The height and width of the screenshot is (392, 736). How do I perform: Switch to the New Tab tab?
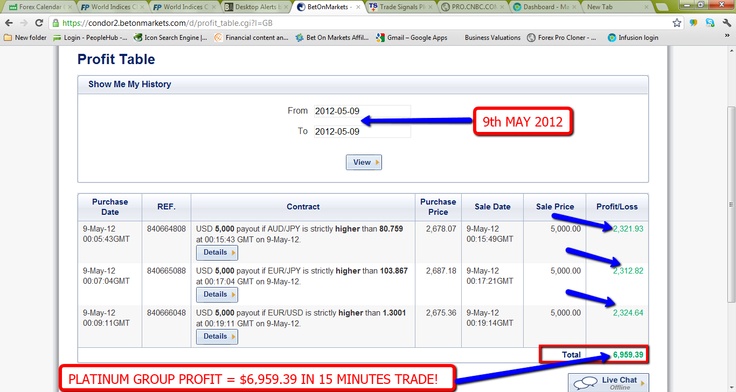(617, 7)
